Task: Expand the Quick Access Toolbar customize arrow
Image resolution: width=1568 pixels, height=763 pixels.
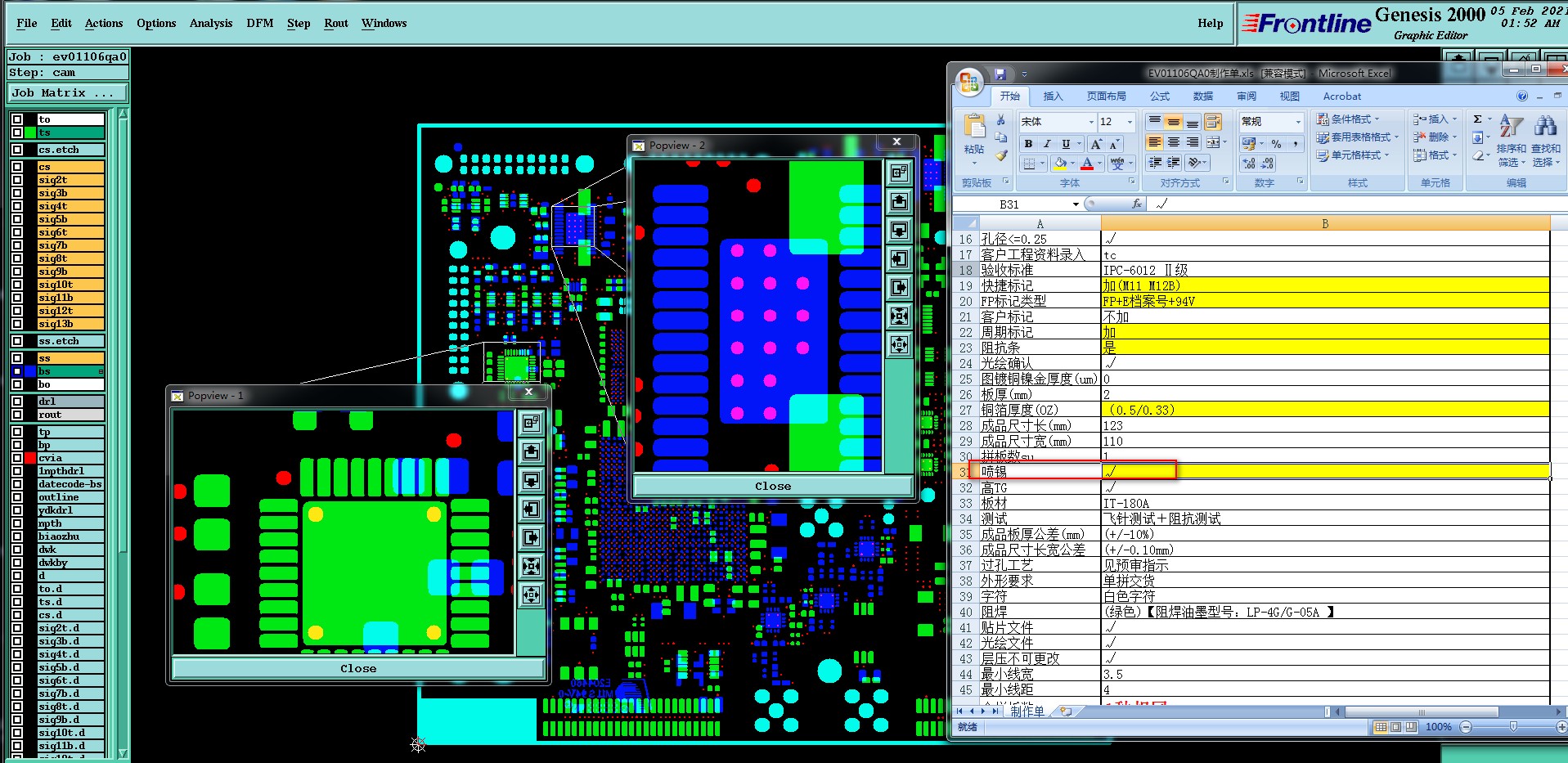Action: pos(1024,74)
